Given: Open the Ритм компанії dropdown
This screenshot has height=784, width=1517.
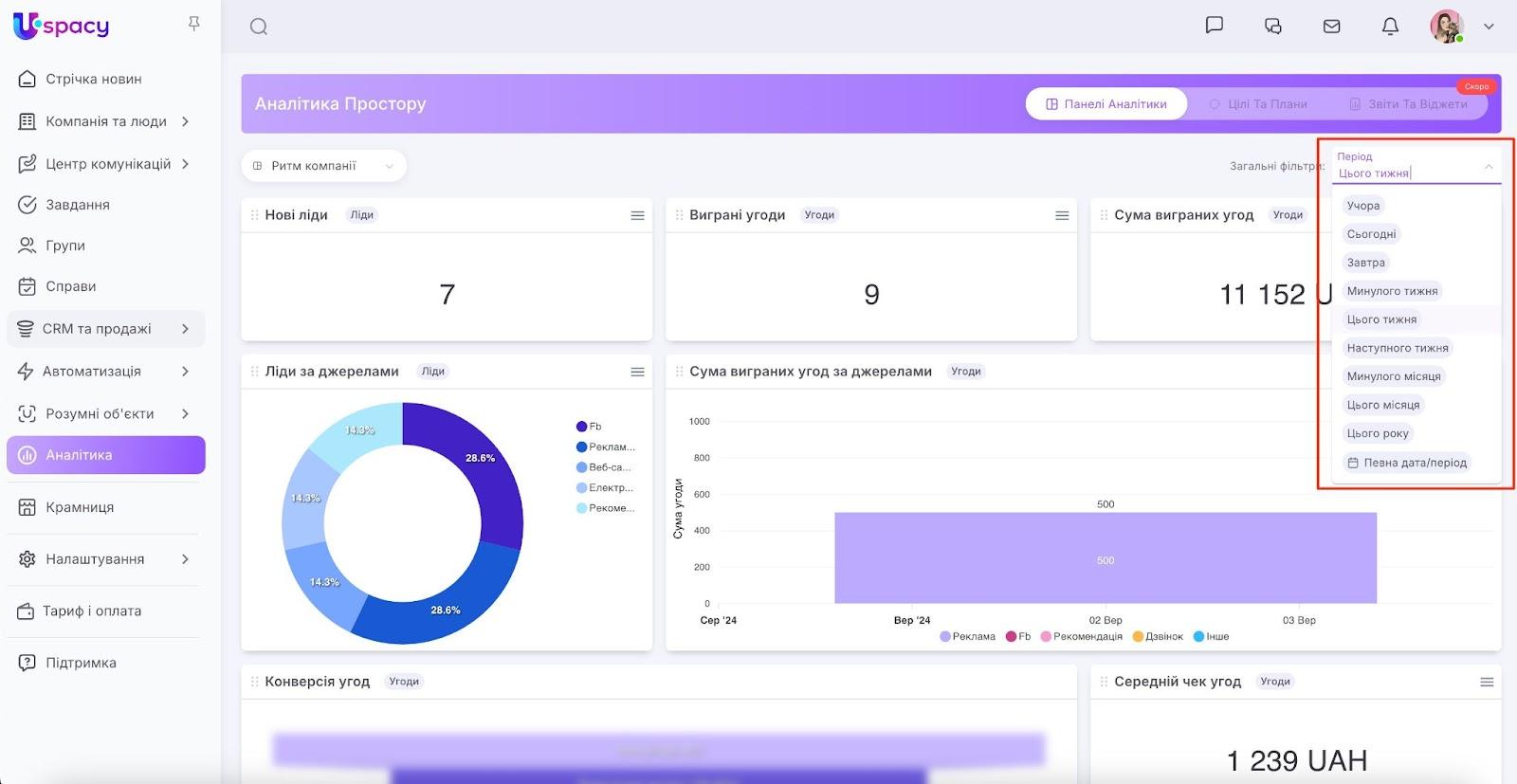Looking at the screenshot, I should click(x=323, y=166).
